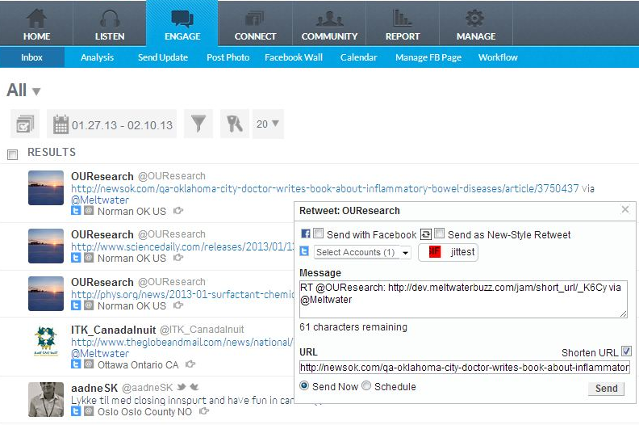Enable Send as New-Style Retweet checkbox
This screenshot has width=640, height=425.
click(439, 233)
